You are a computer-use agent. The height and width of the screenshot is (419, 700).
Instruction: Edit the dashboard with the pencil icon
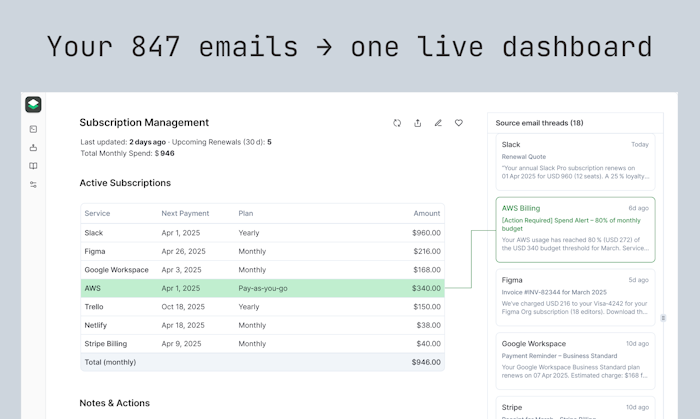tap(438, 123)
